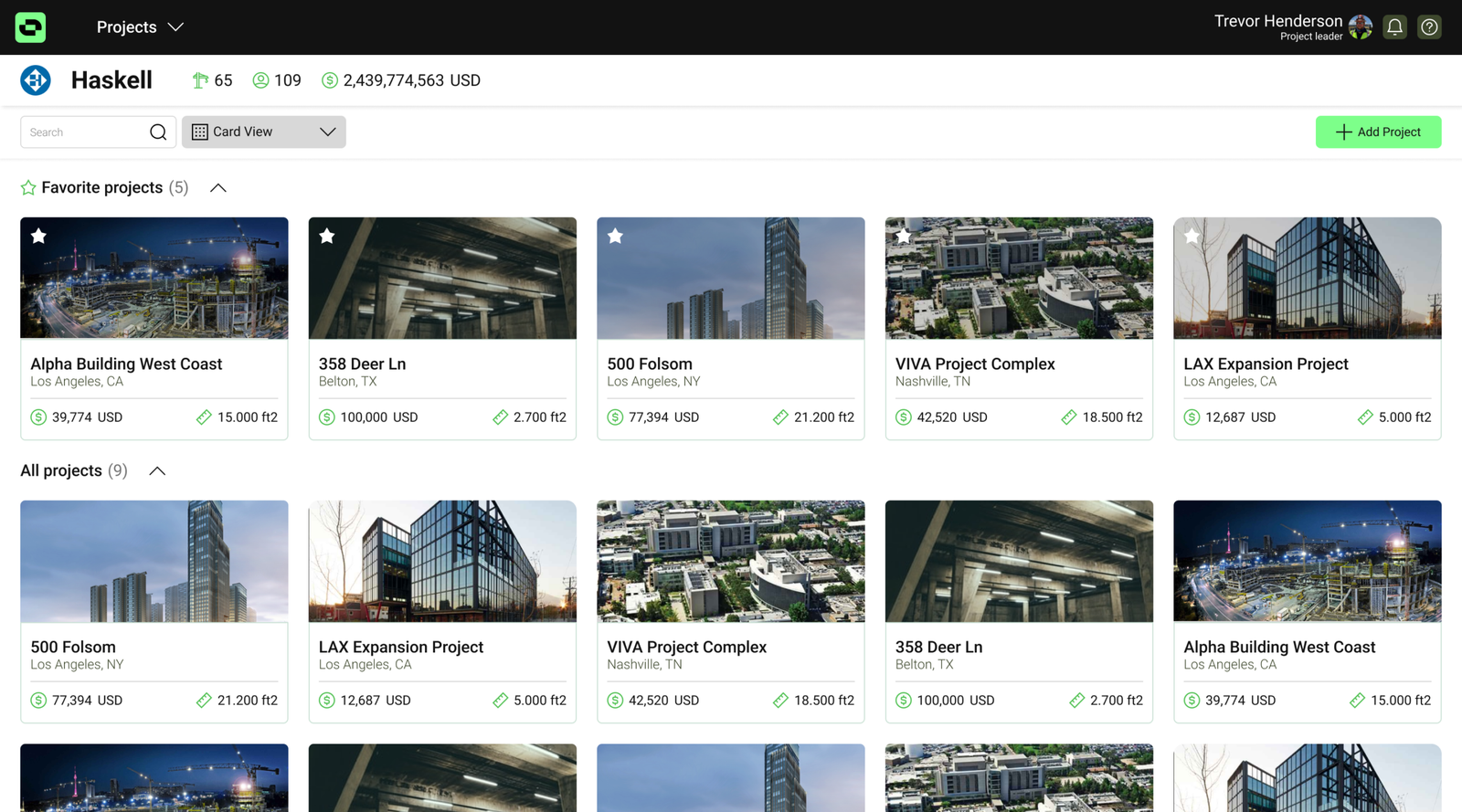Open the help question mark icon
Viewport: 1462px width, 812px height.
(x=1429, y=27)
